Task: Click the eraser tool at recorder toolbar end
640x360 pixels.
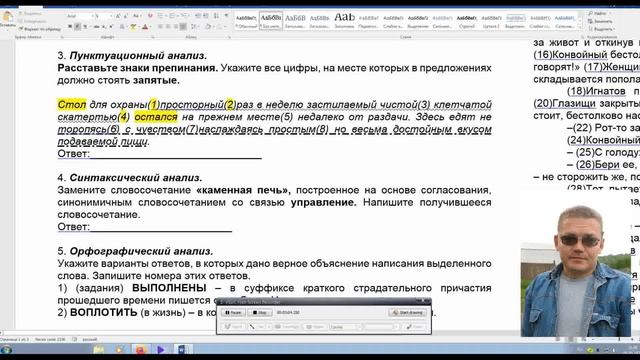Action: coord(414,327)
